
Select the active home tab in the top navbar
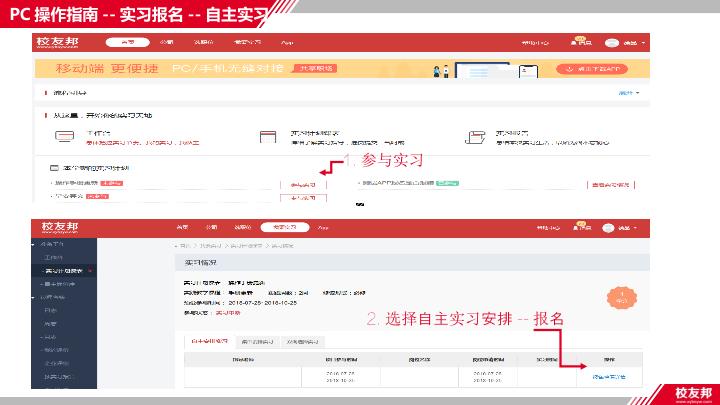(x=126, y=44)
